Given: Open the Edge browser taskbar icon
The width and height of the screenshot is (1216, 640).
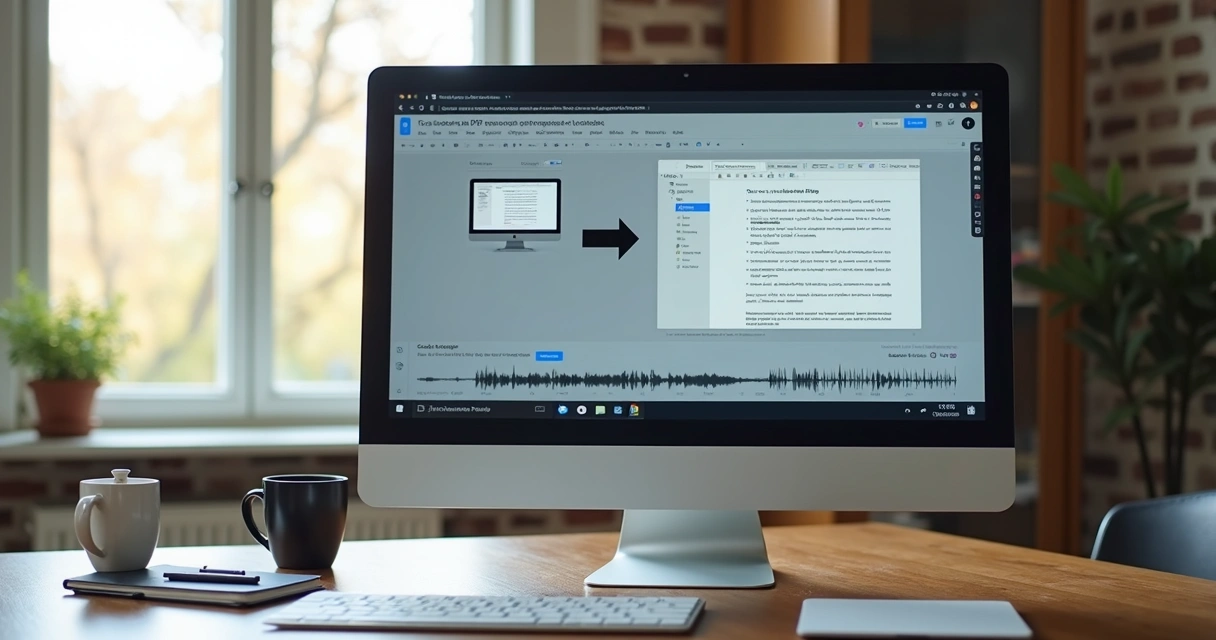Looking at the screenshot, I should (563, 409).
